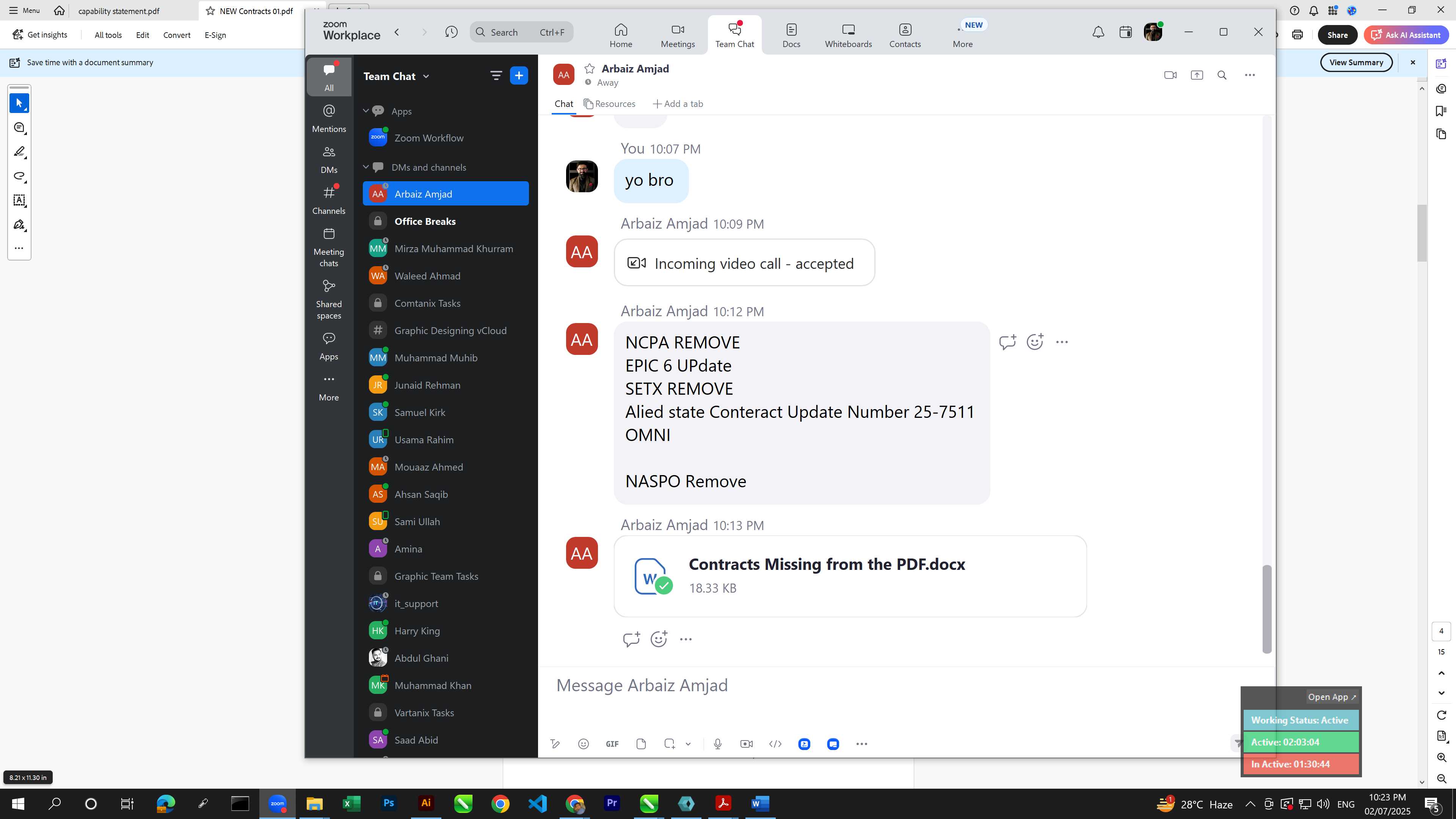1456x819 pixels.
Task: Open Meeting chats in sidebar
Action: pos(329,247)
